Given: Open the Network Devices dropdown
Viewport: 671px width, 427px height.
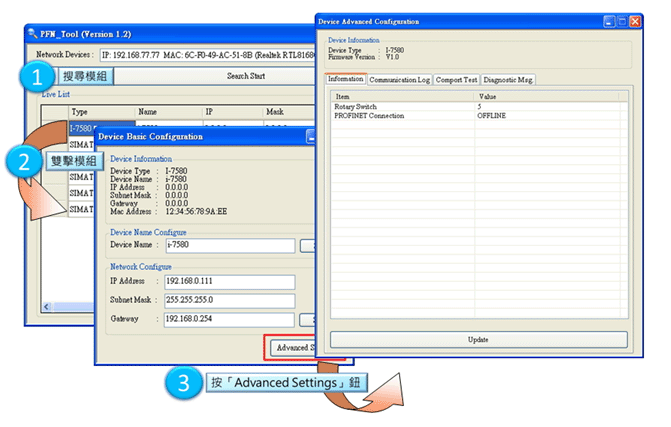Looking at the screenshot, I should pos(208,55).
